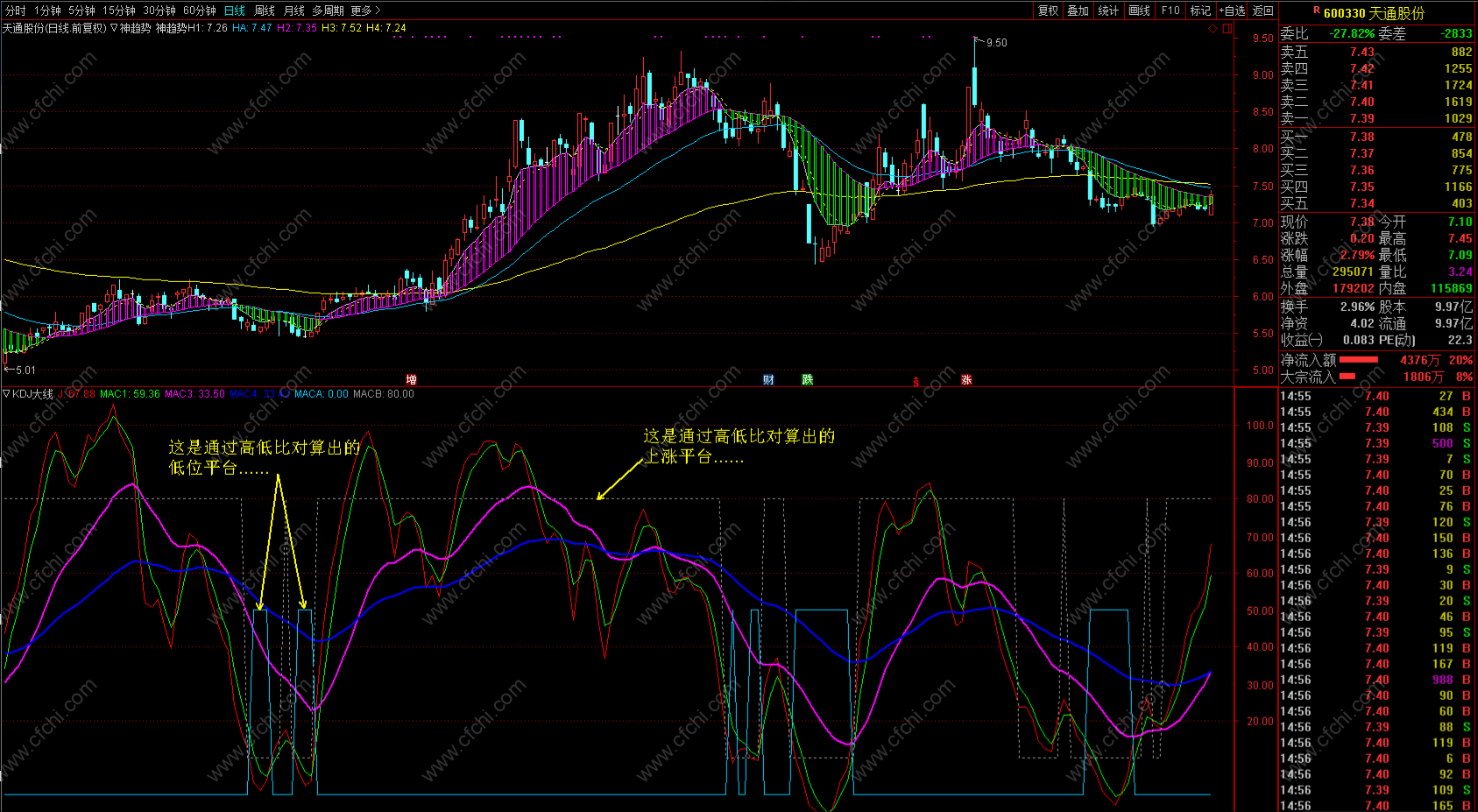Click the 买一 price 7.38
1478x812 pixels.
coord(1361,137)
